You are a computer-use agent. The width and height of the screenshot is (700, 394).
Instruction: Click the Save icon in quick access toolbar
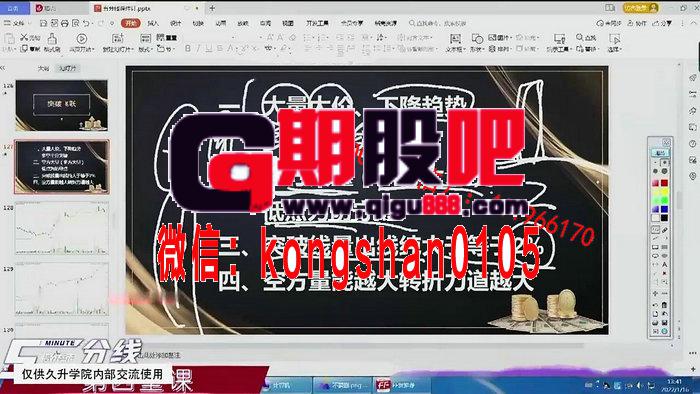point(43,23)
